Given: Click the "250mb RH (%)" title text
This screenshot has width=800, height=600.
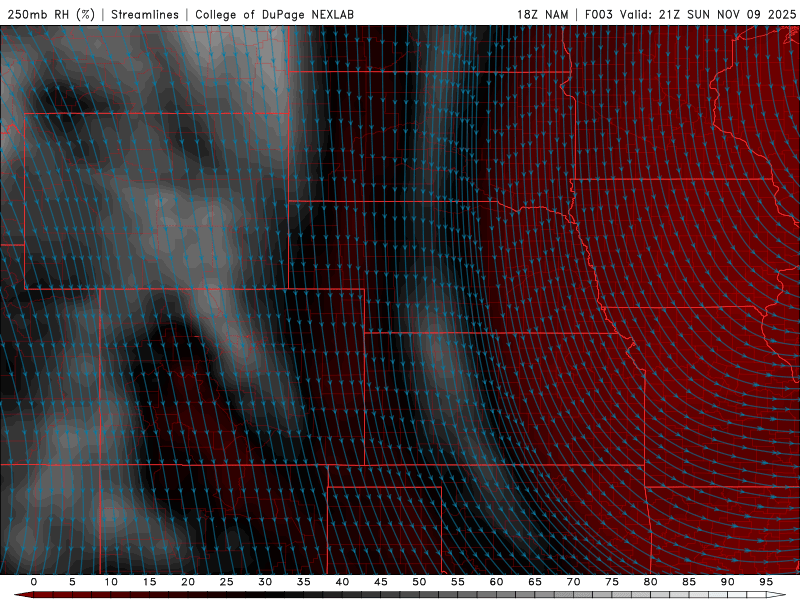Looking at the screenshot, I should 52,14.
